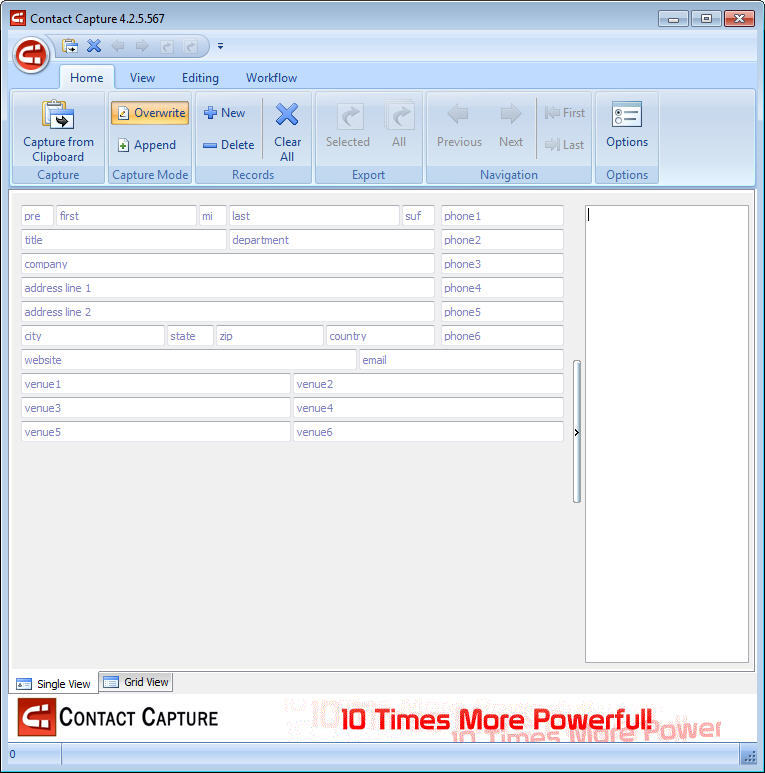Click the venue4 field
Image resolution: width=765 pixels, height=773 pixels.
428,408
